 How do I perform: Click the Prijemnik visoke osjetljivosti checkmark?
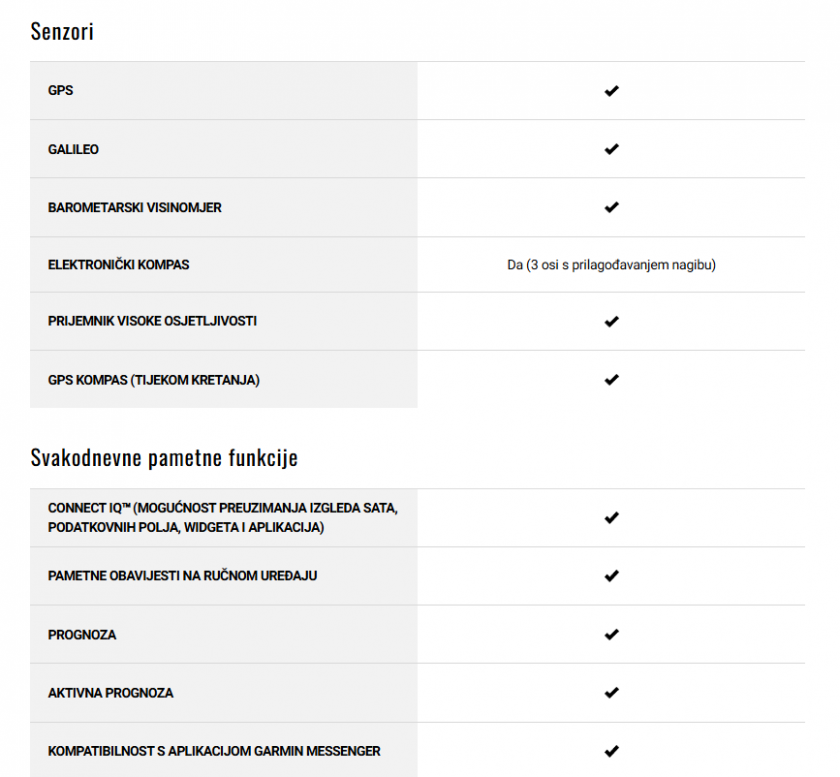click(x=611, y=321)
